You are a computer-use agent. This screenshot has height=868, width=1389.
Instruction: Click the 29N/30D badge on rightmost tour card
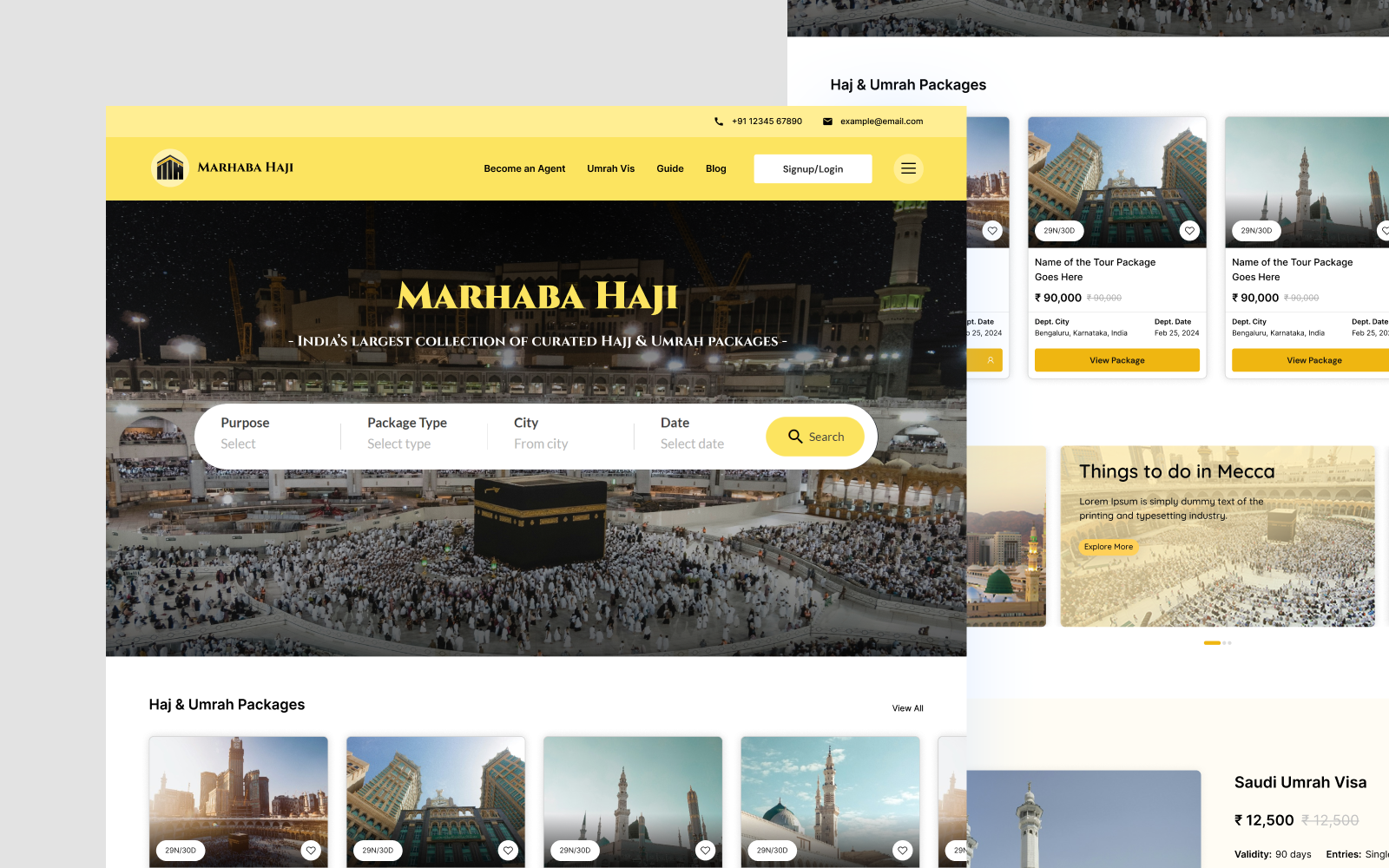pyautogui.click(x=1256, y=231)
